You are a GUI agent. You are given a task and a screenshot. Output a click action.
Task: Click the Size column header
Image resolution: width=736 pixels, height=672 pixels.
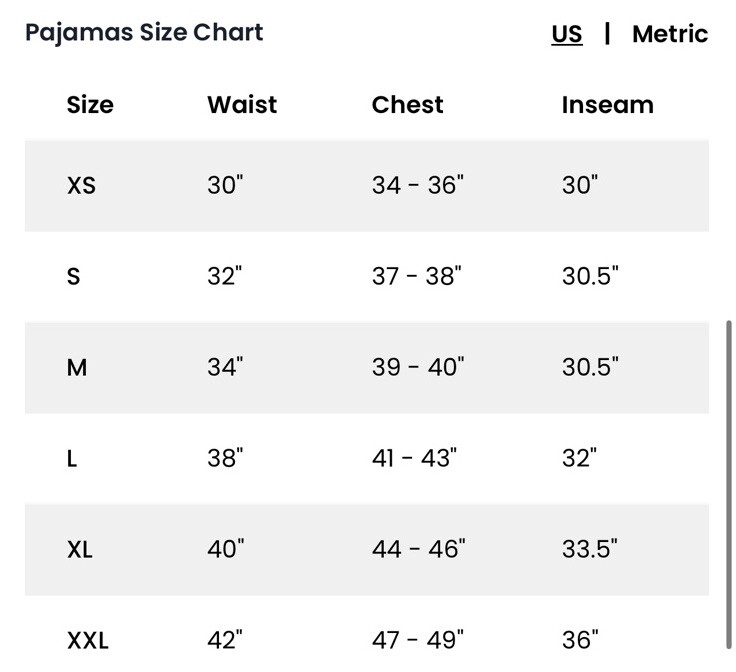click(x=90, y=105)
